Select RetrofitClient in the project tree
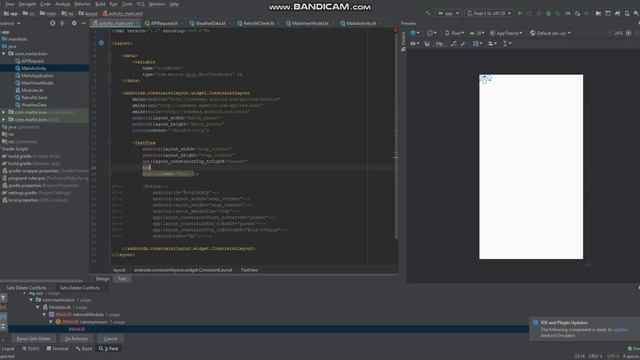The image size is (640, 360). tap(34, 98)
